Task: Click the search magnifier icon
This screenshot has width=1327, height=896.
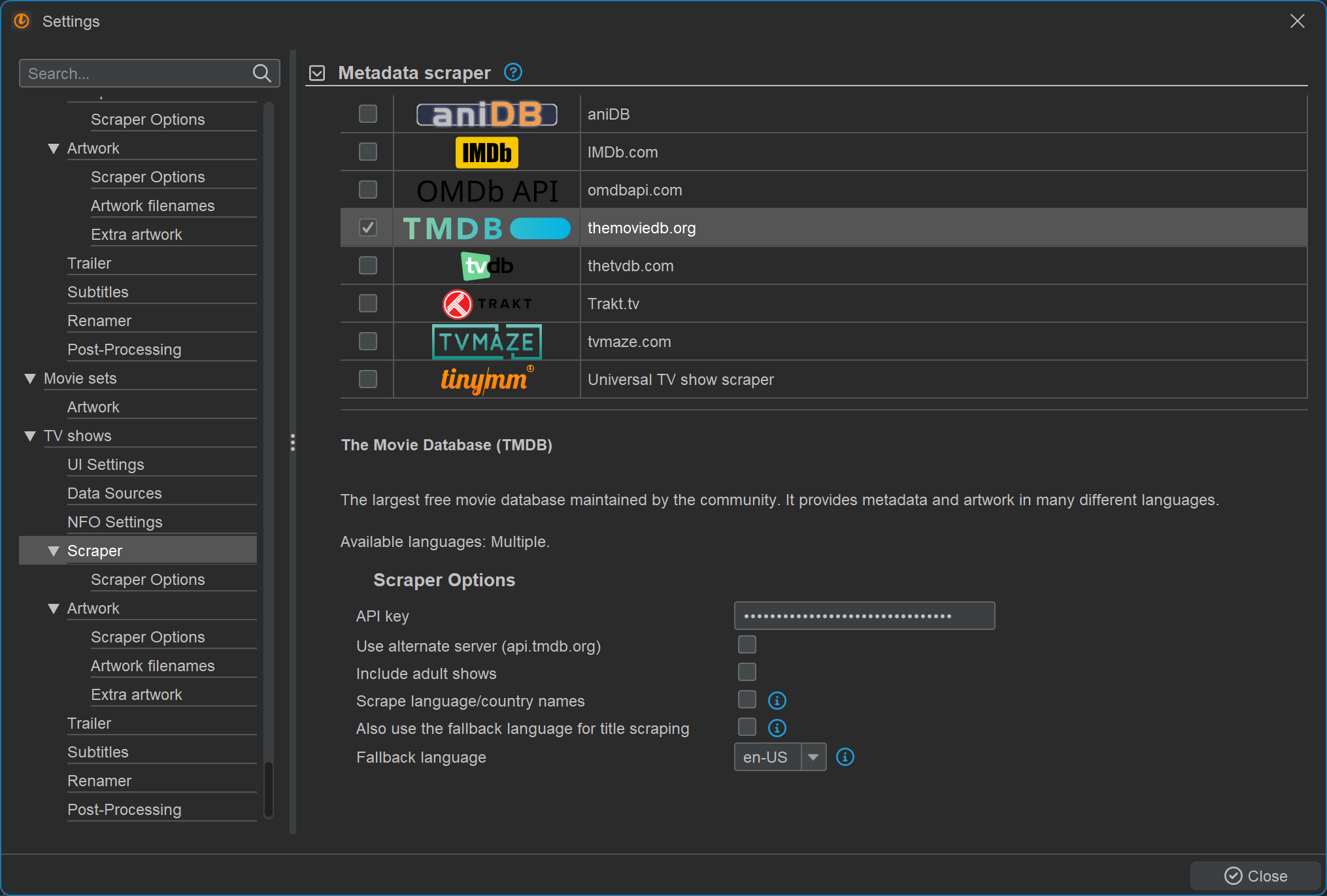Action: 261,73
